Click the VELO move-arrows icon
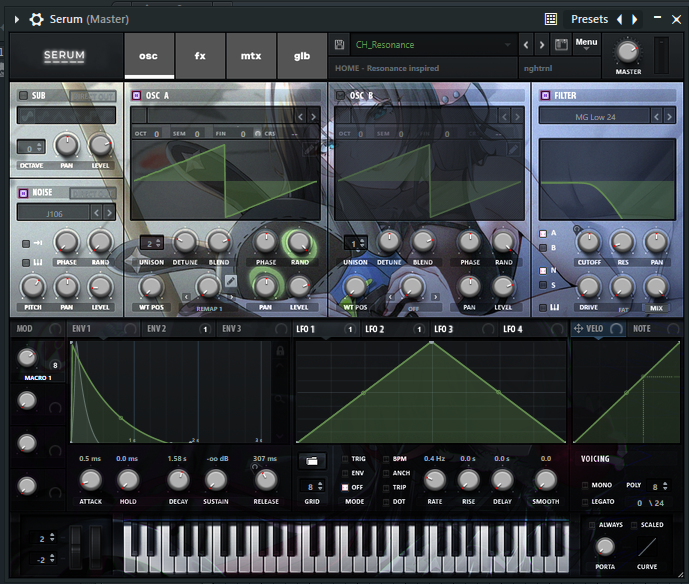The image size is (689, 584). click(x=578, y=328)
